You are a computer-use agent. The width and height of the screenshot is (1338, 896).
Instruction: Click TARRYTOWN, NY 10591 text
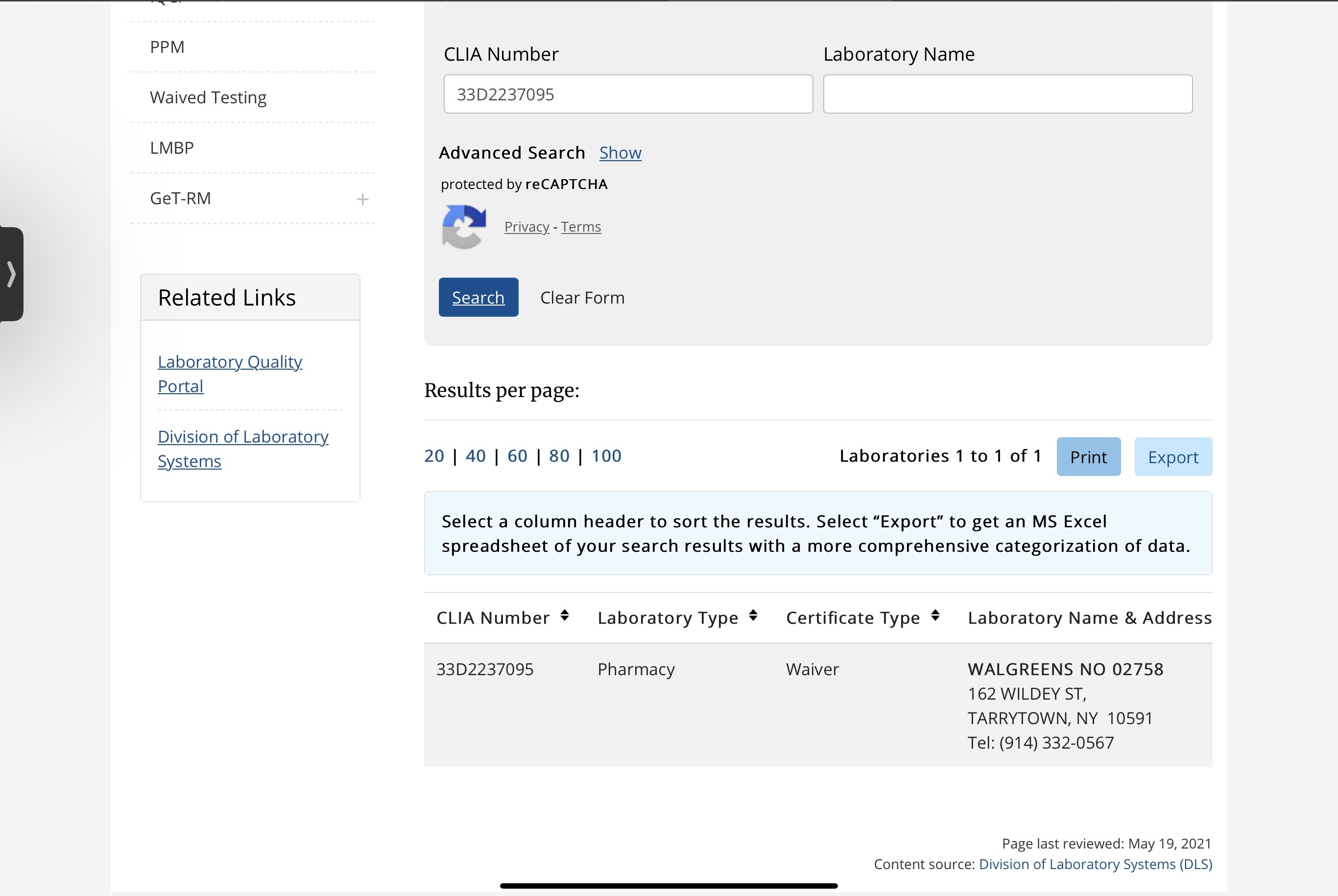point(1060,718)
